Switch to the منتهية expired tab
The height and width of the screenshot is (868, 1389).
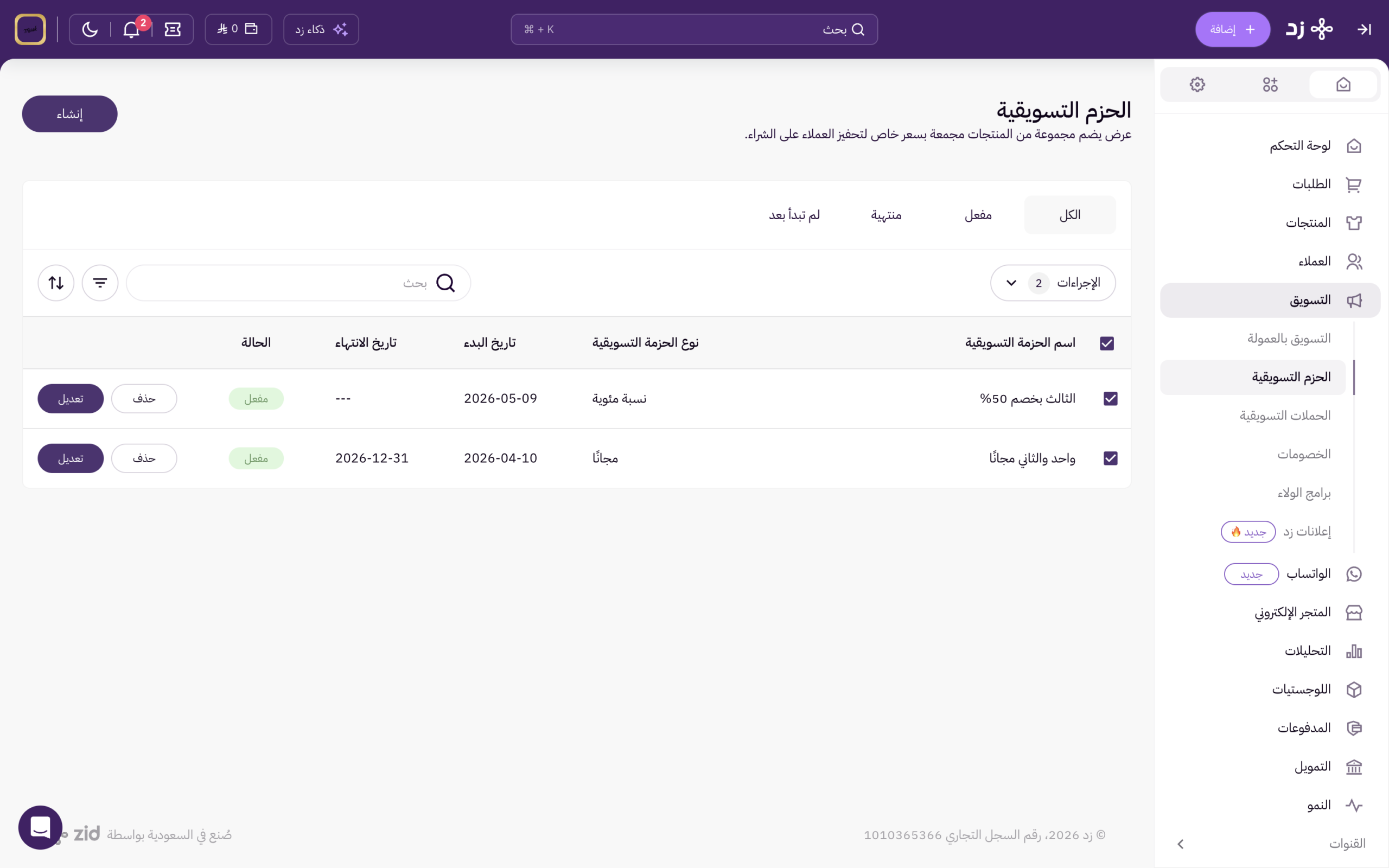tap(886, 215)
